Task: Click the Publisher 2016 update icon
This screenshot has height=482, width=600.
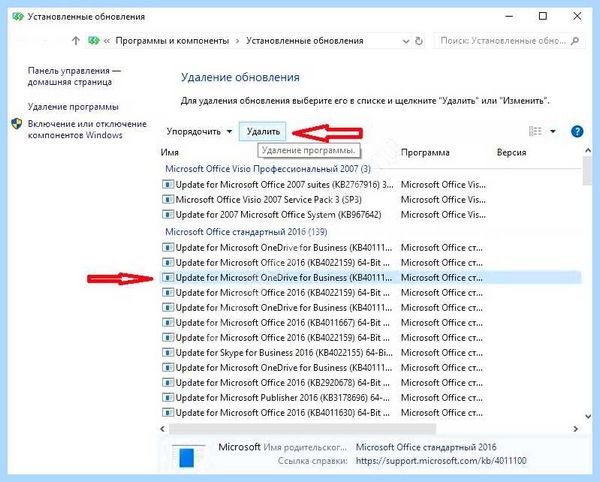Action: click(168, 397)
